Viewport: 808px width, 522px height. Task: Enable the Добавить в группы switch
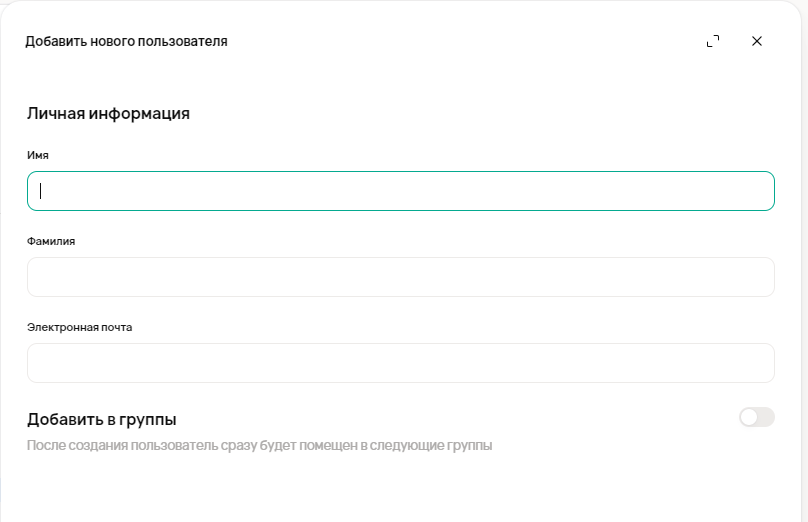(x=756, y=417)
